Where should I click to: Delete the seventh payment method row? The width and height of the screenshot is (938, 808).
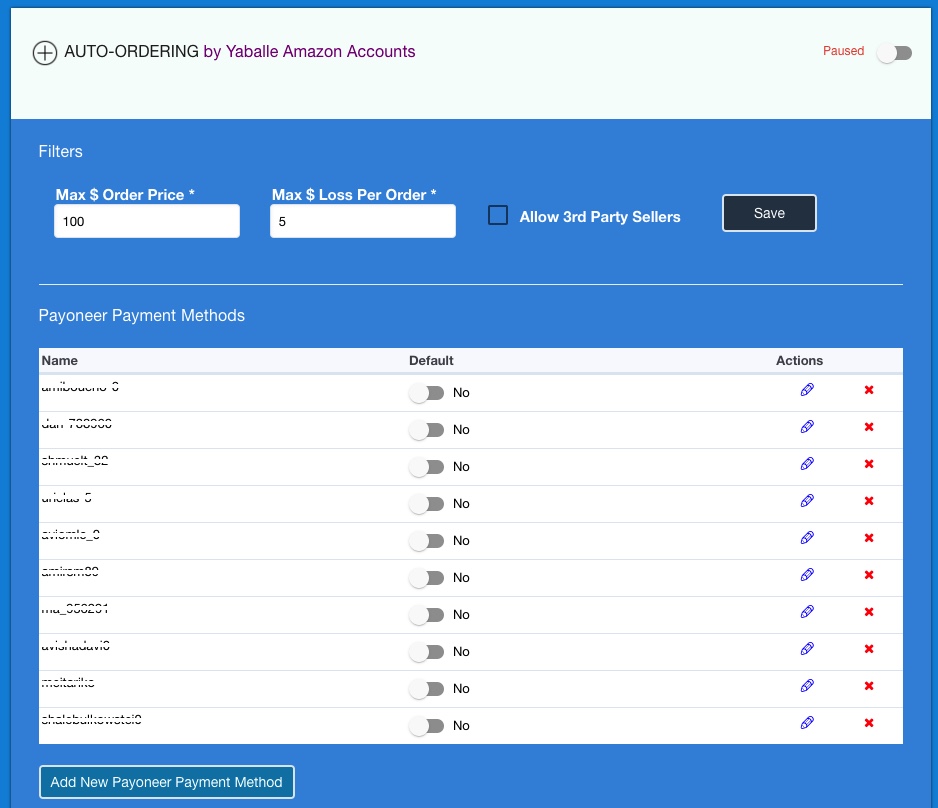[x=869, y=612]
